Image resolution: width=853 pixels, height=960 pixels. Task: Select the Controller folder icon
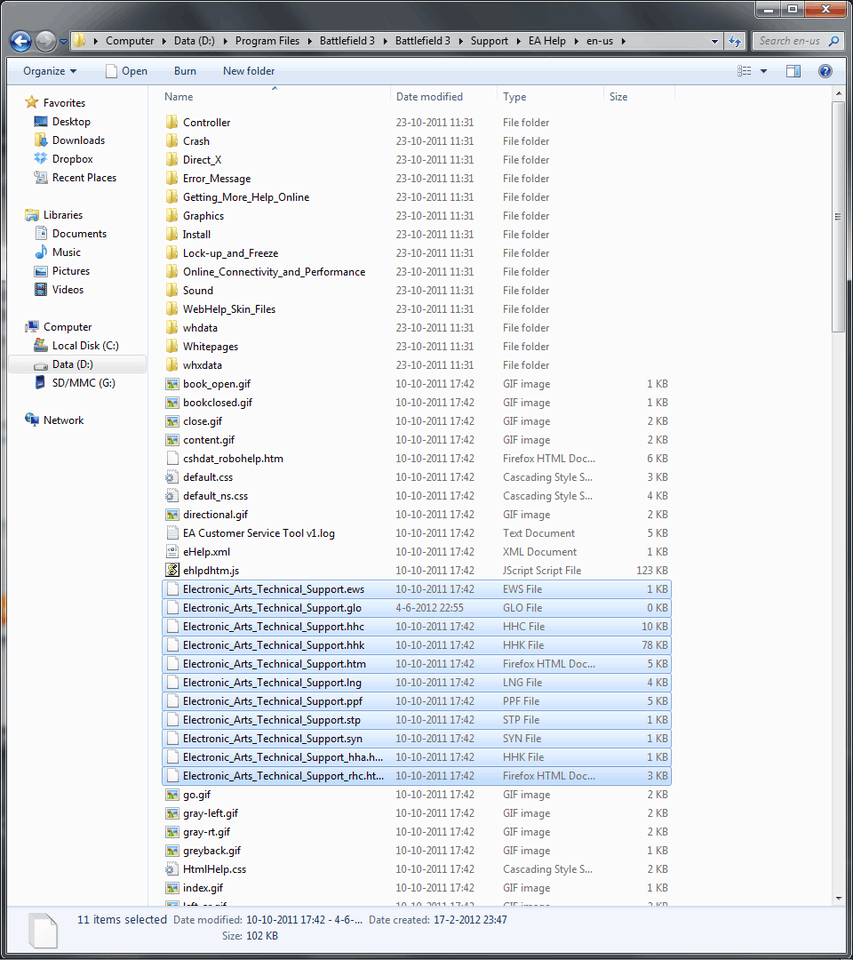pyautogui.click(x=172, y=122)
